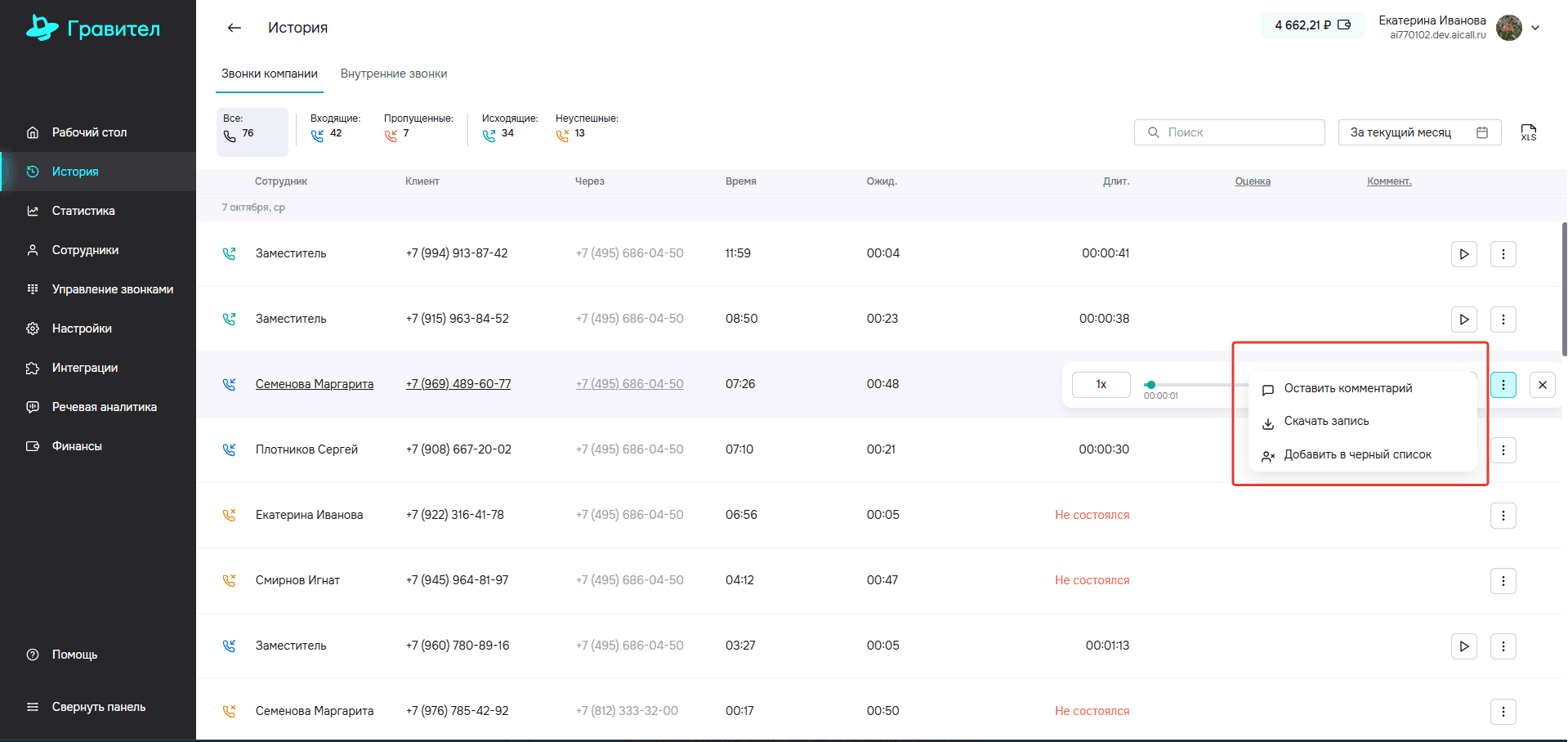
Task: Close the audio player panel
Action: tap(1543, 385)
